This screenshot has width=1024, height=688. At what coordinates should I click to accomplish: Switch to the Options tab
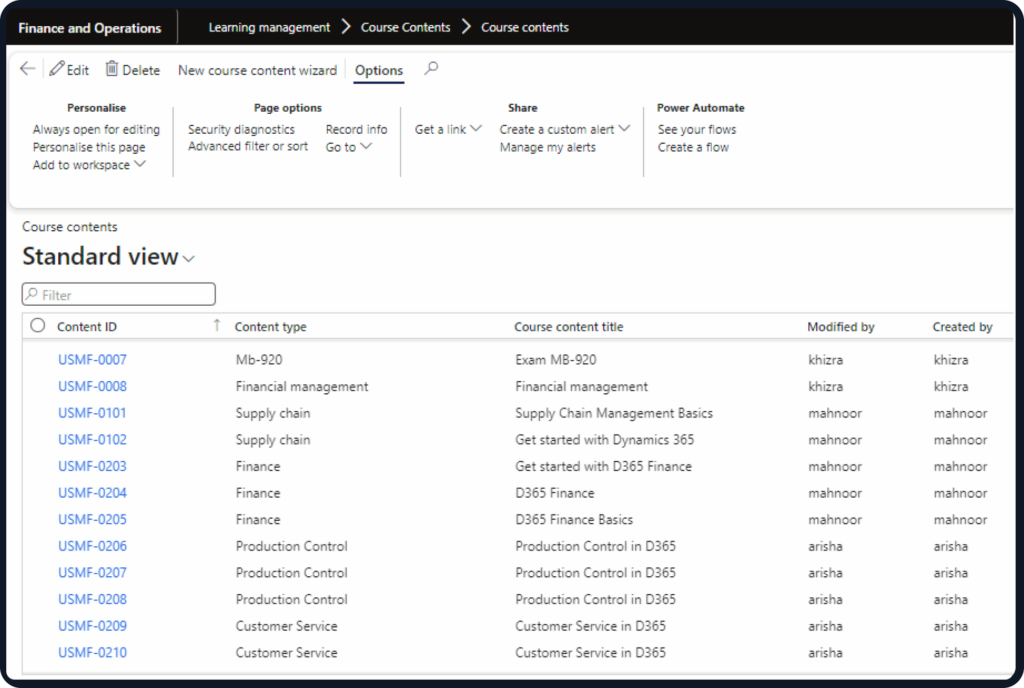tap(379, 70)
